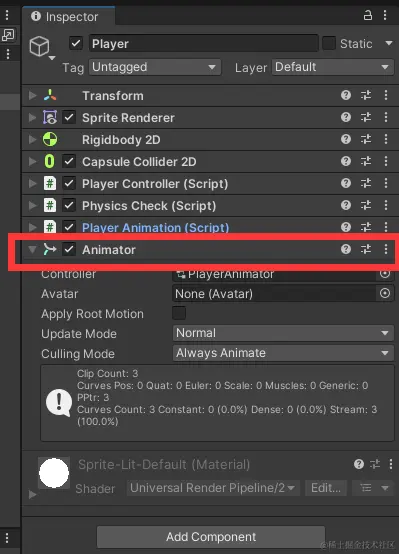399x554 pixels.
Task: Click the Add Component button
Action: [x=211, y=537]
